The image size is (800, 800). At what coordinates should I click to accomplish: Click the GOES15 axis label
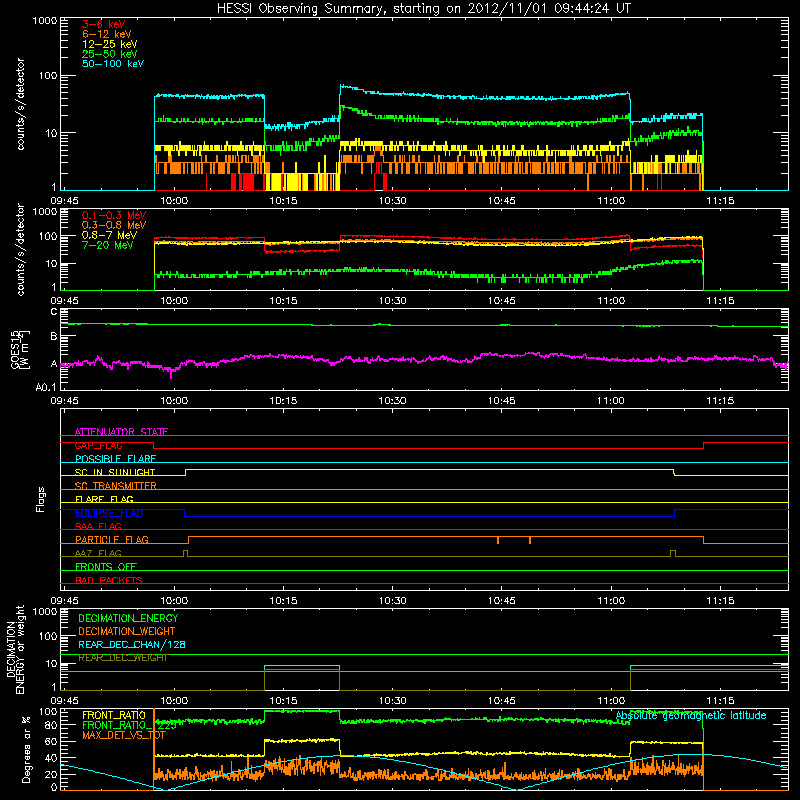pyautogui.click(x=16, y=349)
